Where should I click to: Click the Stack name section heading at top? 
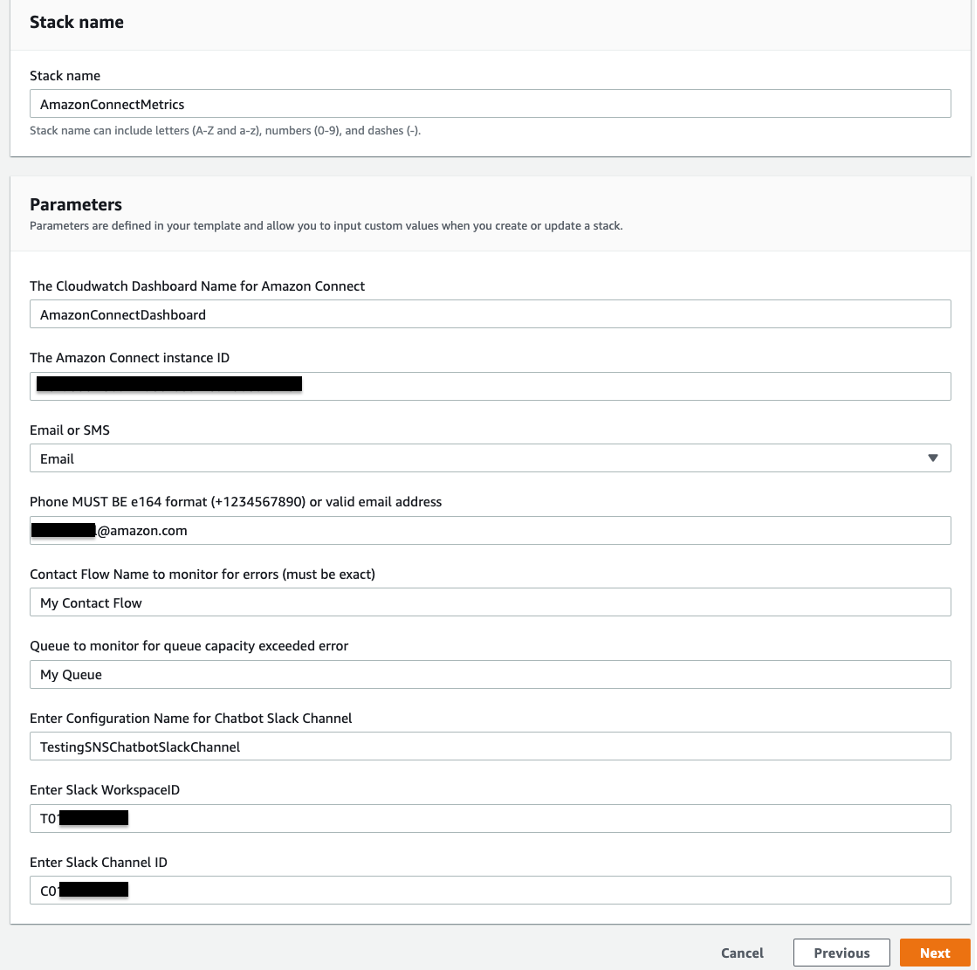pos(77,22)
